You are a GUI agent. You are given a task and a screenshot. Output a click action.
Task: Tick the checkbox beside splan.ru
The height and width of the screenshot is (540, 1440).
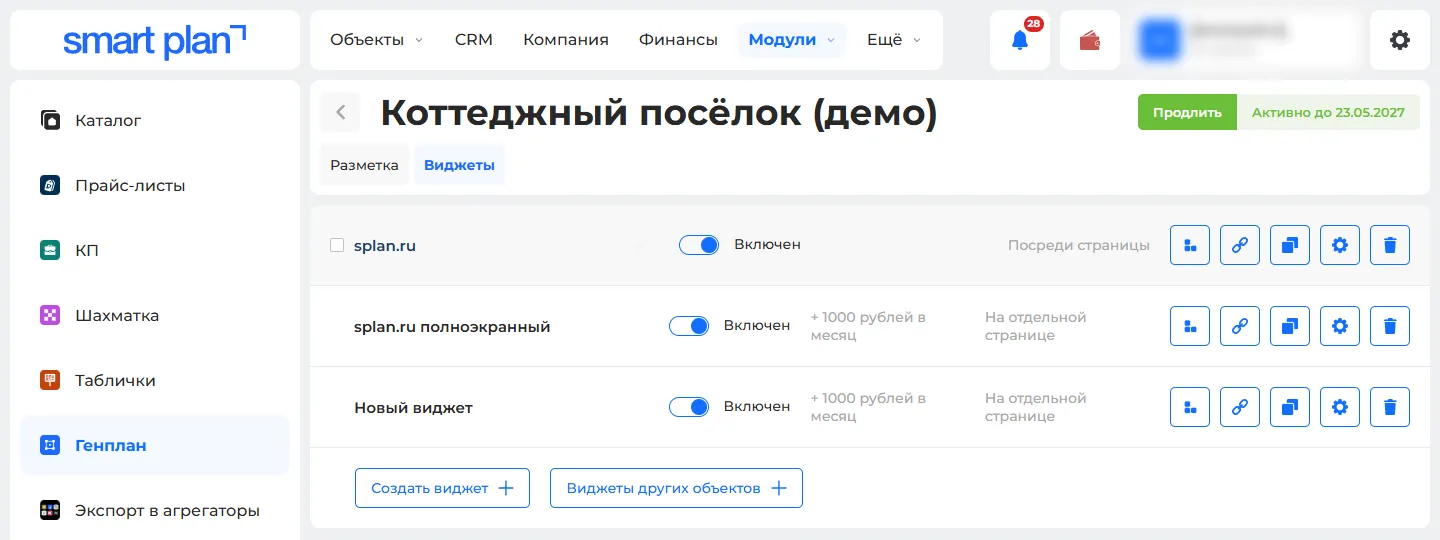pyautogui.click(x=337, y=245)
